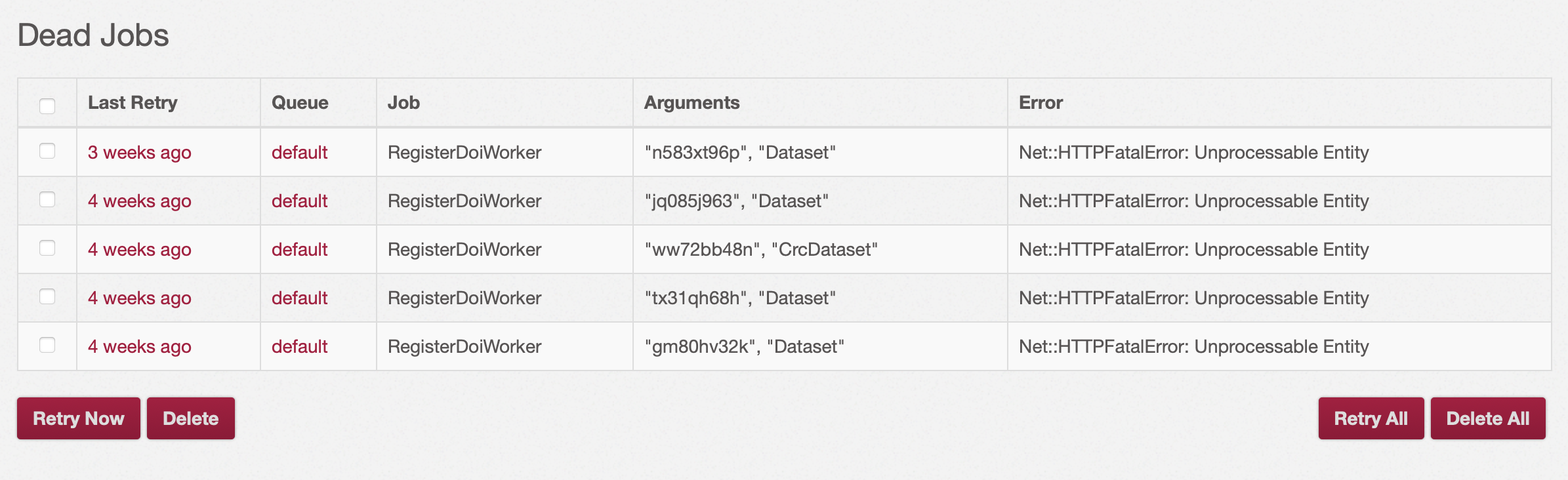This screenshot has width=1568, height=480.
Task: Click the Retry Now button
Action: click(79, 418)
